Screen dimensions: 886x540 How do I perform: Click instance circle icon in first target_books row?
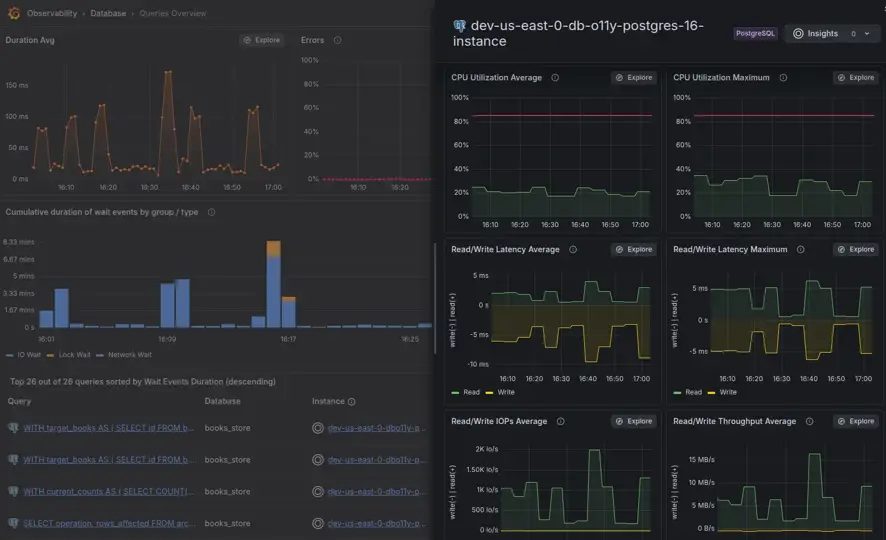pyautogui.click(x=318, y=428)
